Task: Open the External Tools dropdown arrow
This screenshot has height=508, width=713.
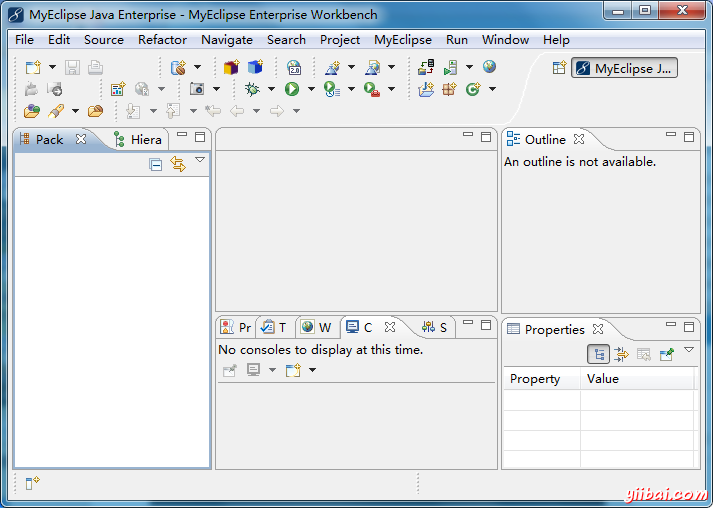Action: pos(392,89)
